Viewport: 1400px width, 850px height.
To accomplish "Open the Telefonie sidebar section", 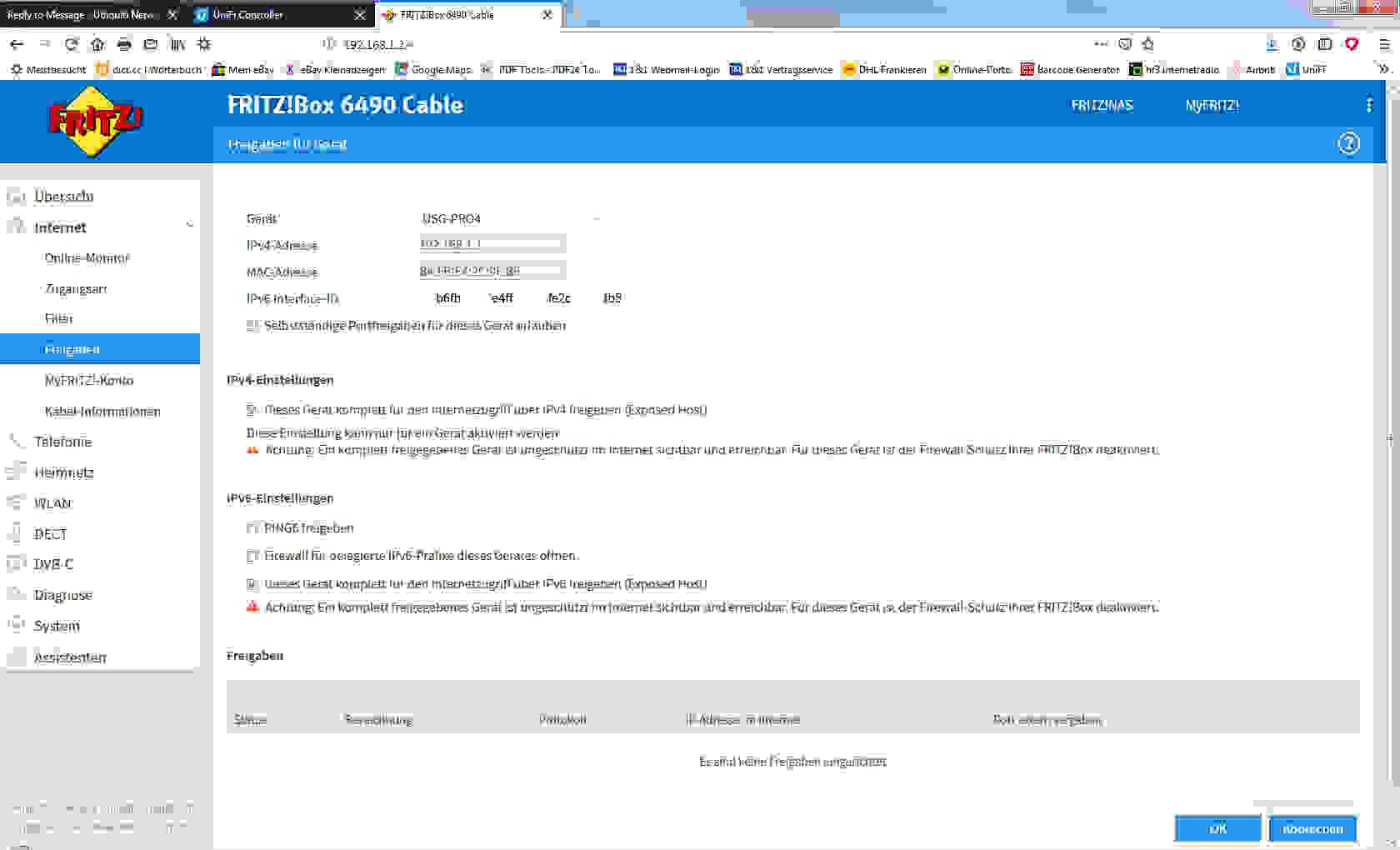I will click(x=62, y=442).
